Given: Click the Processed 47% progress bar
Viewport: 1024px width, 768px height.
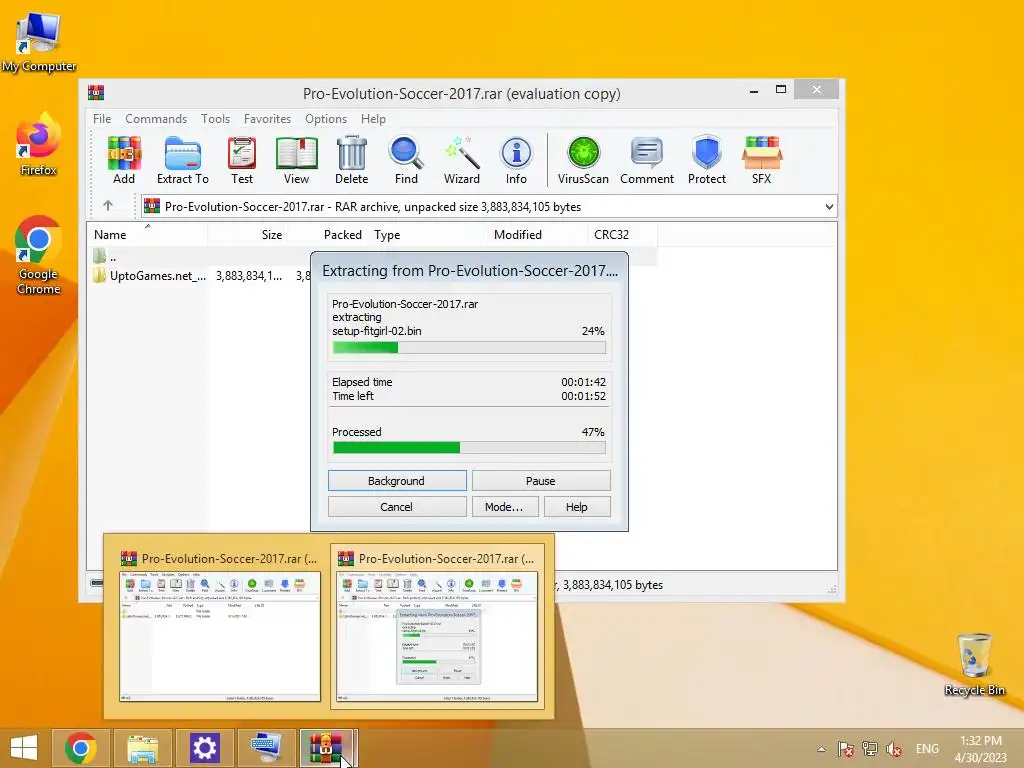Looking at the screenshot, I should [x=469, y=447].
